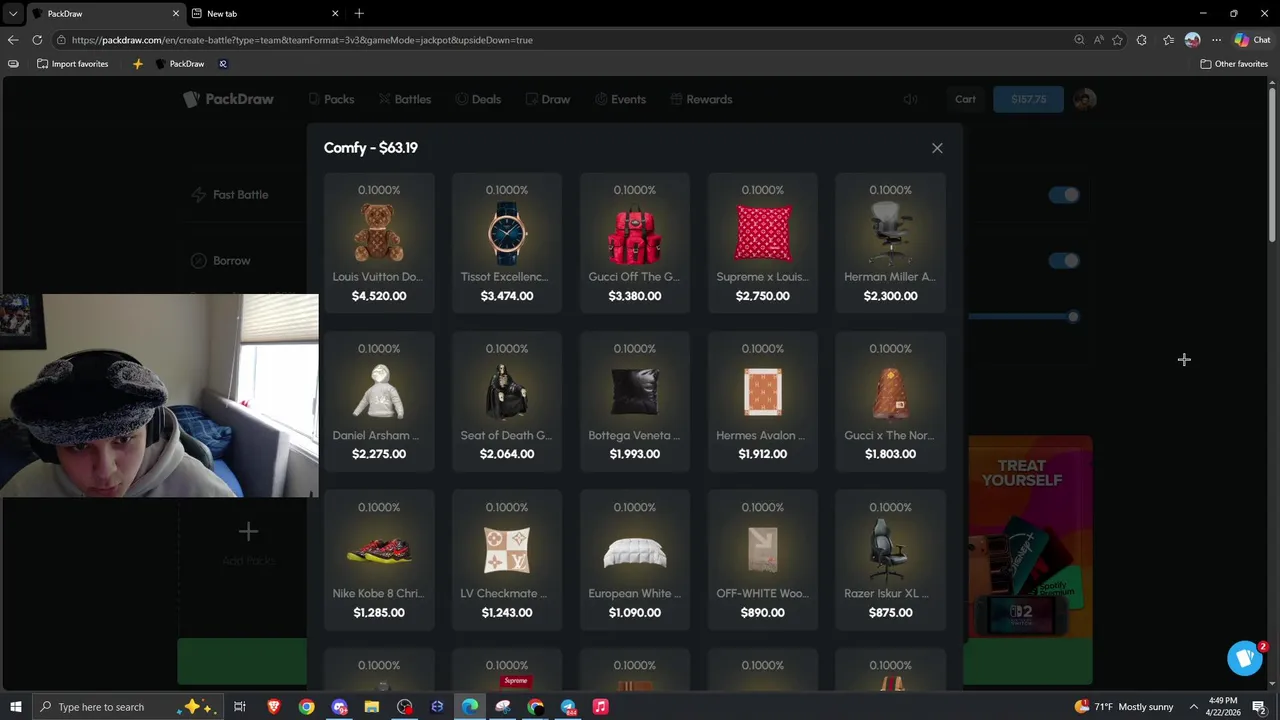Open the Draw navigation tab
Image resolution: width=1280 pixels, height=720 pixels.
pos(547,99)
